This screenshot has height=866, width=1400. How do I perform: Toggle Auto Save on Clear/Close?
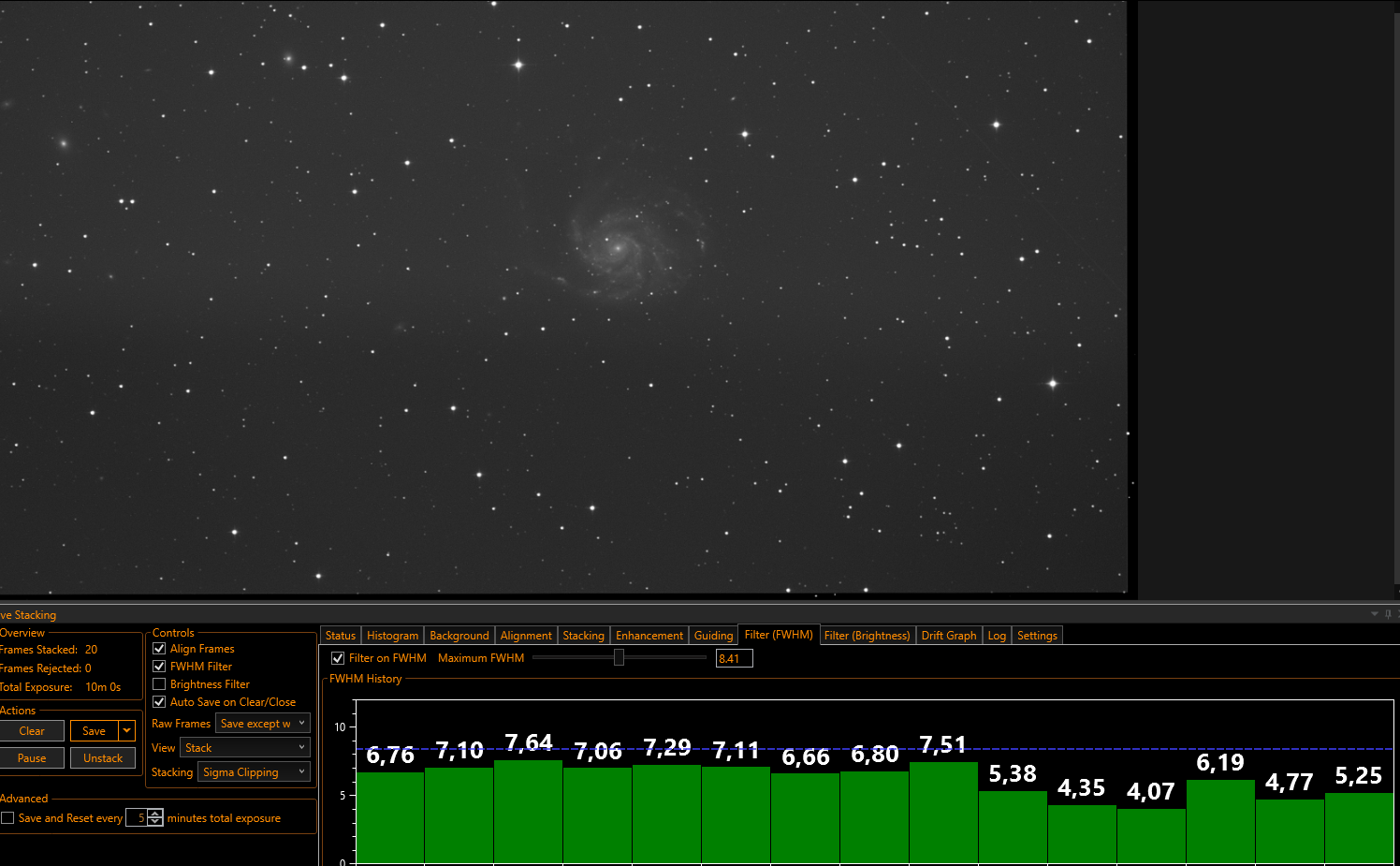click(159, 701)
